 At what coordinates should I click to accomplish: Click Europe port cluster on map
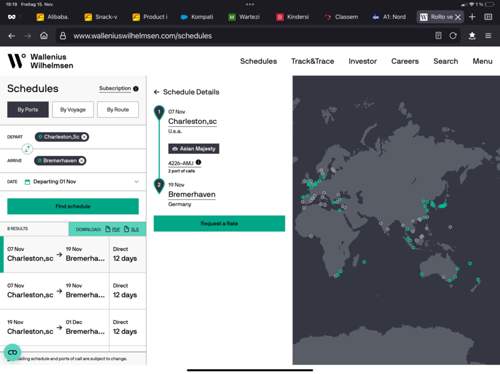pyautogui.click(x=315, y=182)
